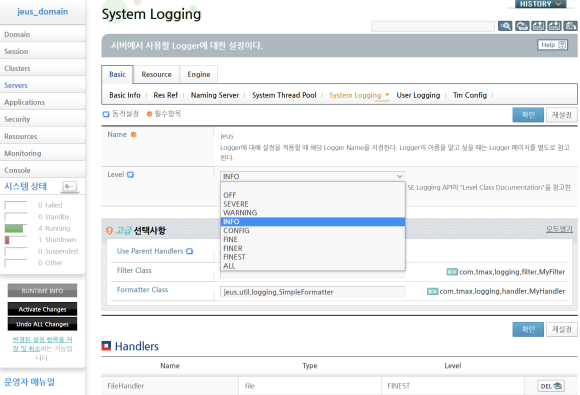The image size is (580, 395).
Task: Click the Handlers table Type column header
Action: pyautogui.click(x=310, y=366)
